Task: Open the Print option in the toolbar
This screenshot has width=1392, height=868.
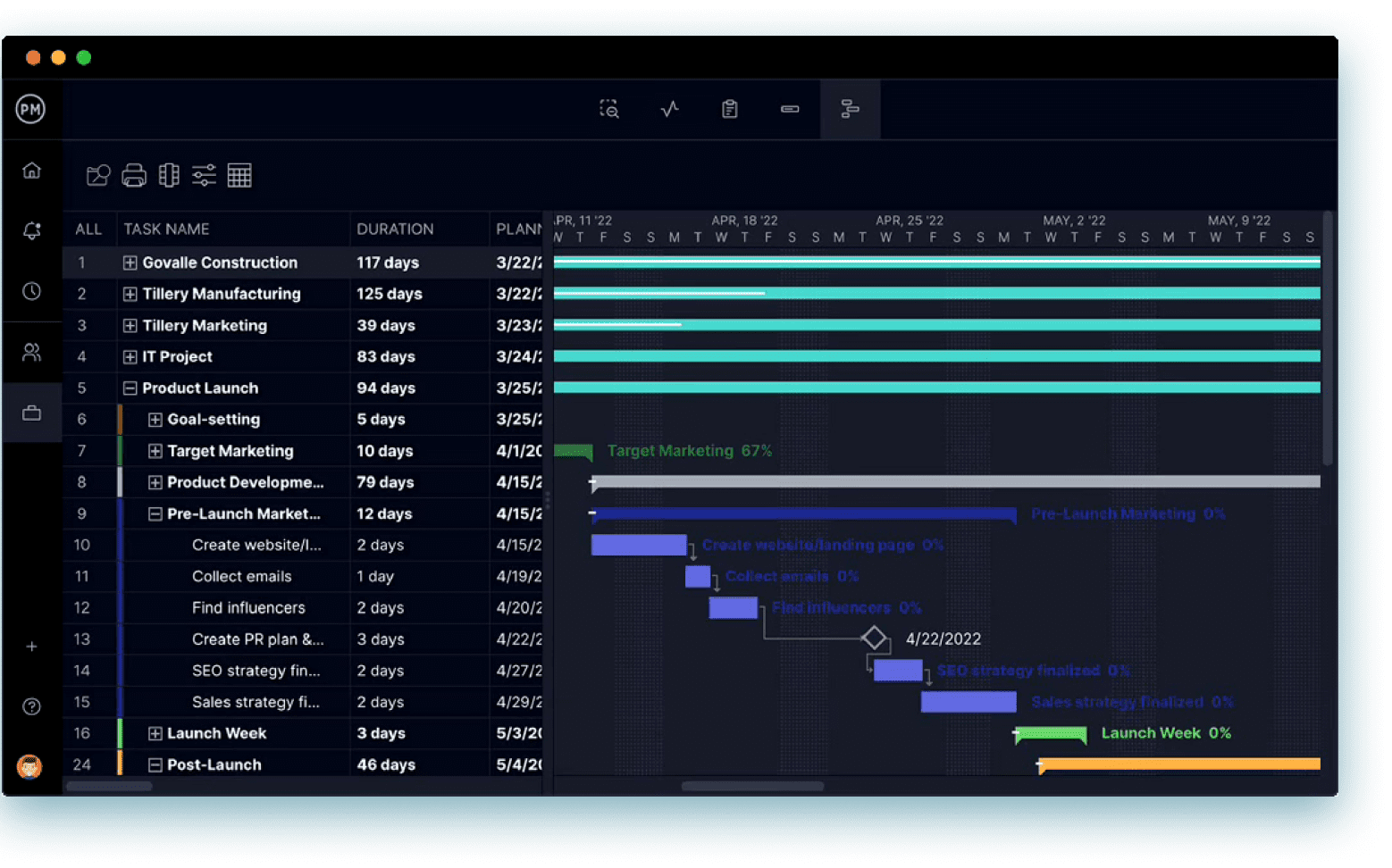Action: (133, 175)
